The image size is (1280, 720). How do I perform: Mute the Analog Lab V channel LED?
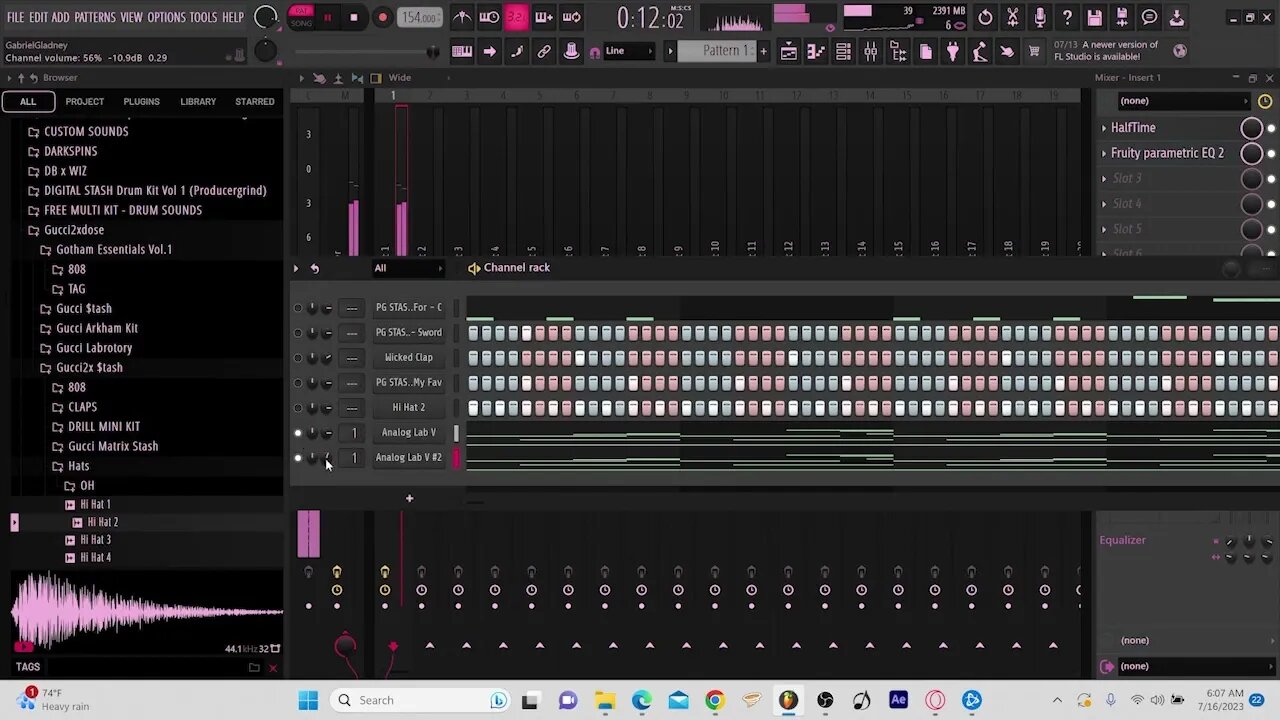tap(297, 433)
